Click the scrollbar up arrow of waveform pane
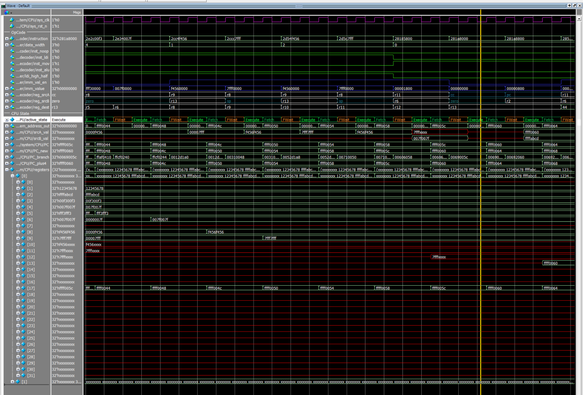The image size is (583, 395). pyautogui.click(x=579, y=20)
